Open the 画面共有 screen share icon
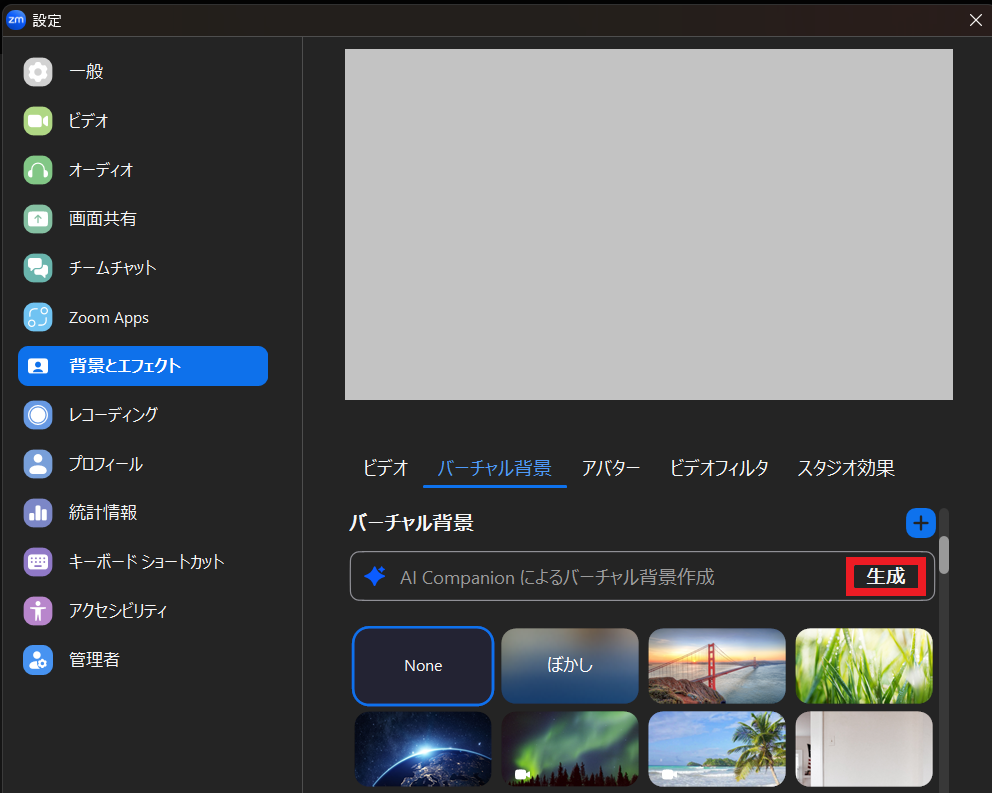This screenshot has width=992, height=793. (38, 219)
